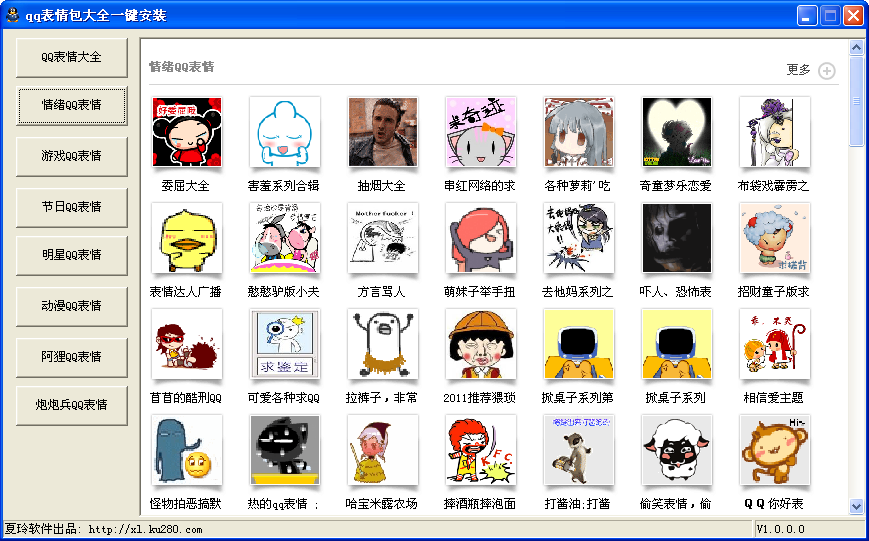The width and height of the screenshot is (869, 541).
Task: Expand more packs with the 更多 plus icon
Action: pos(827,71)
